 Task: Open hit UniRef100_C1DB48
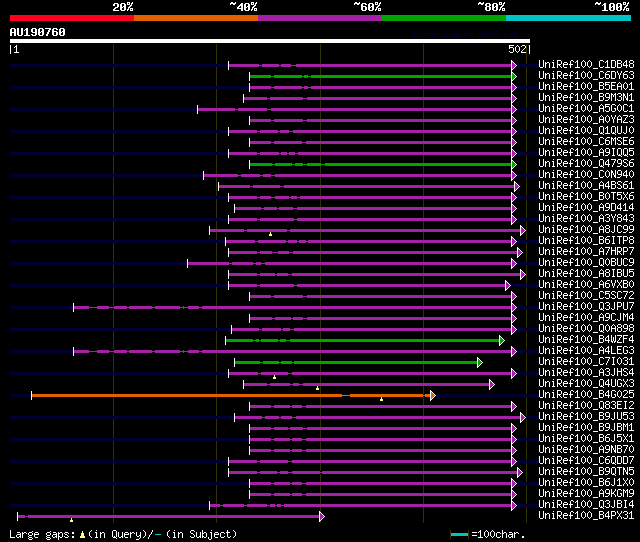pos(586,64)
